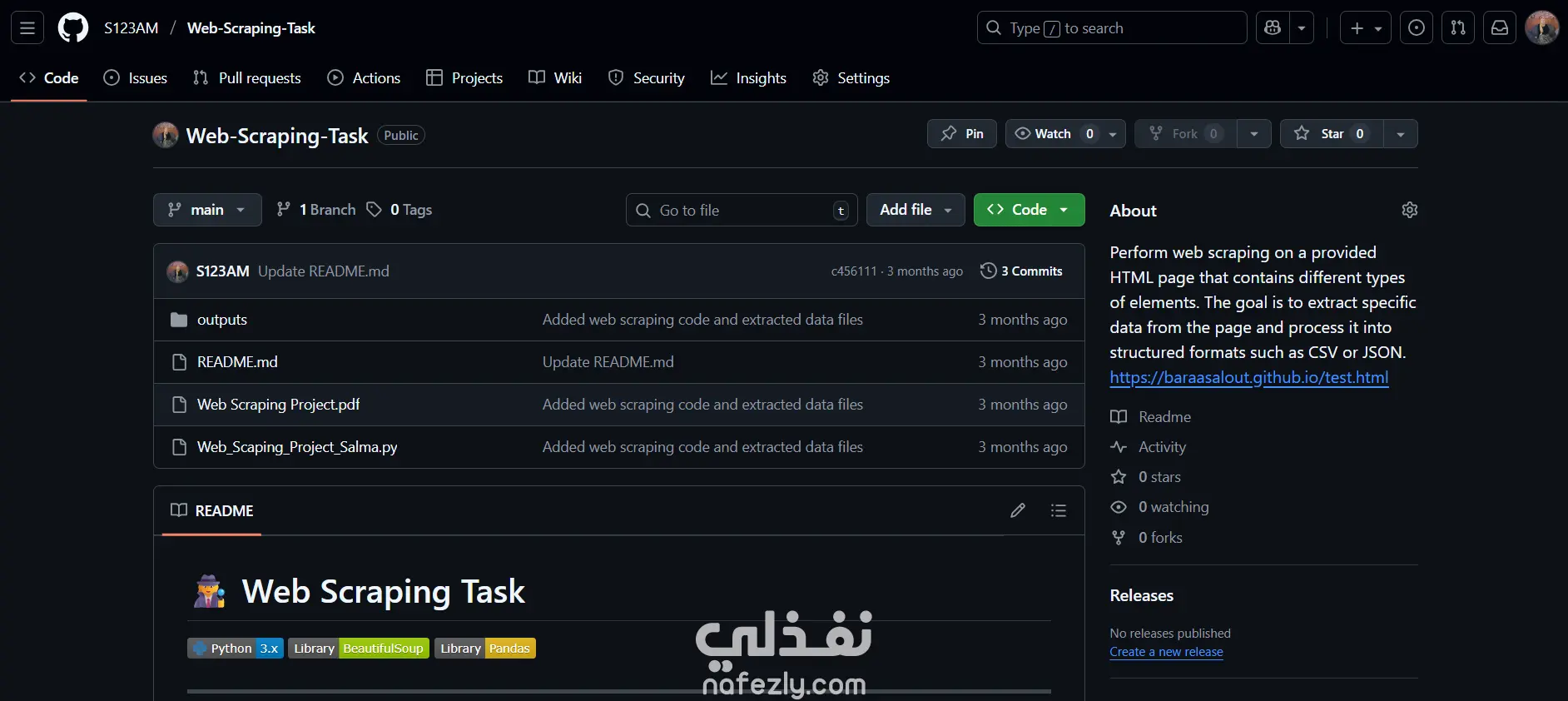Screen dimensions: 1568x701
Task: Expand the Star lists dropdown arrow
Action: (1401, 134)
